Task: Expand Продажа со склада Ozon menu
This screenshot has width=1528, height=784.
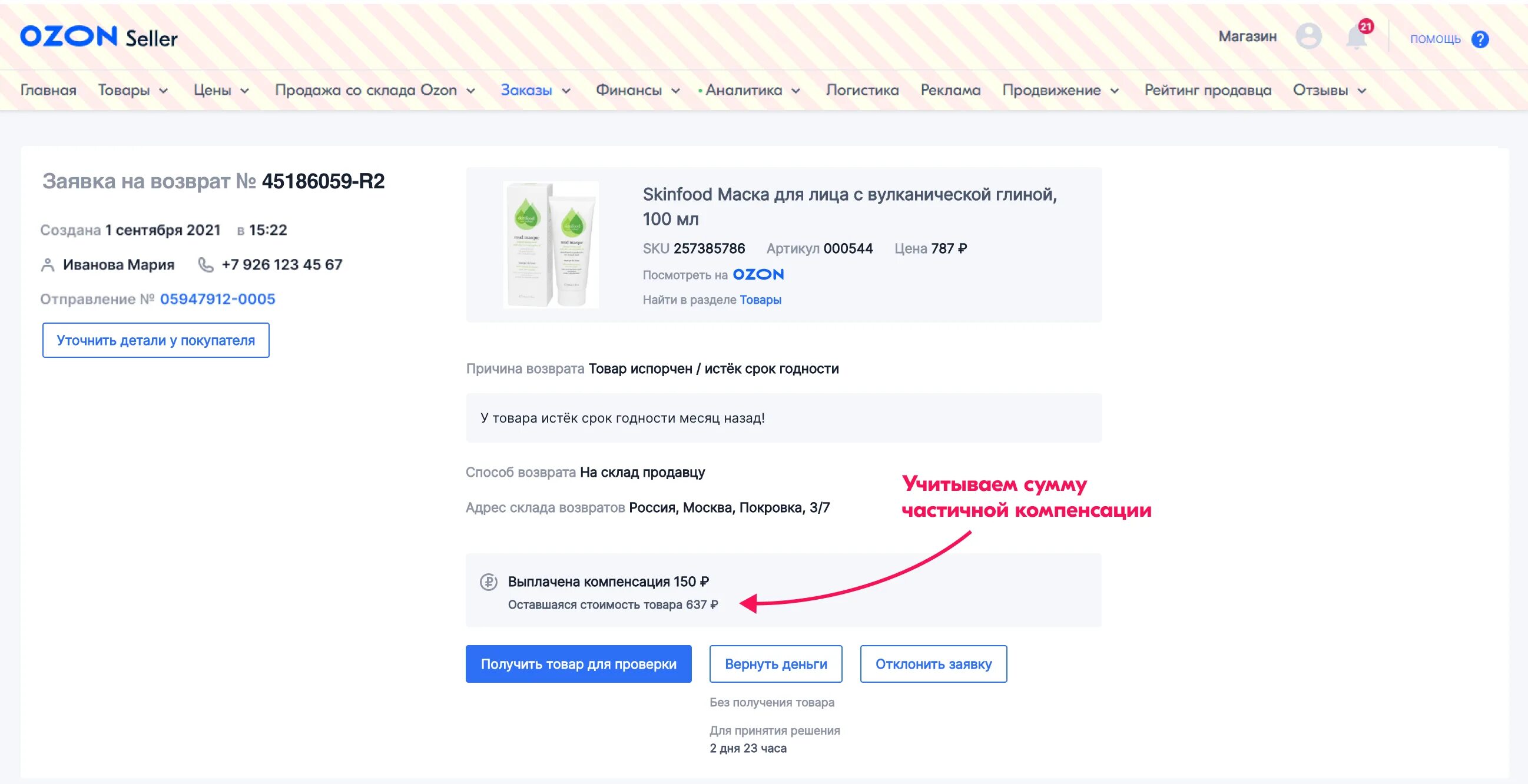Action: 375,90
